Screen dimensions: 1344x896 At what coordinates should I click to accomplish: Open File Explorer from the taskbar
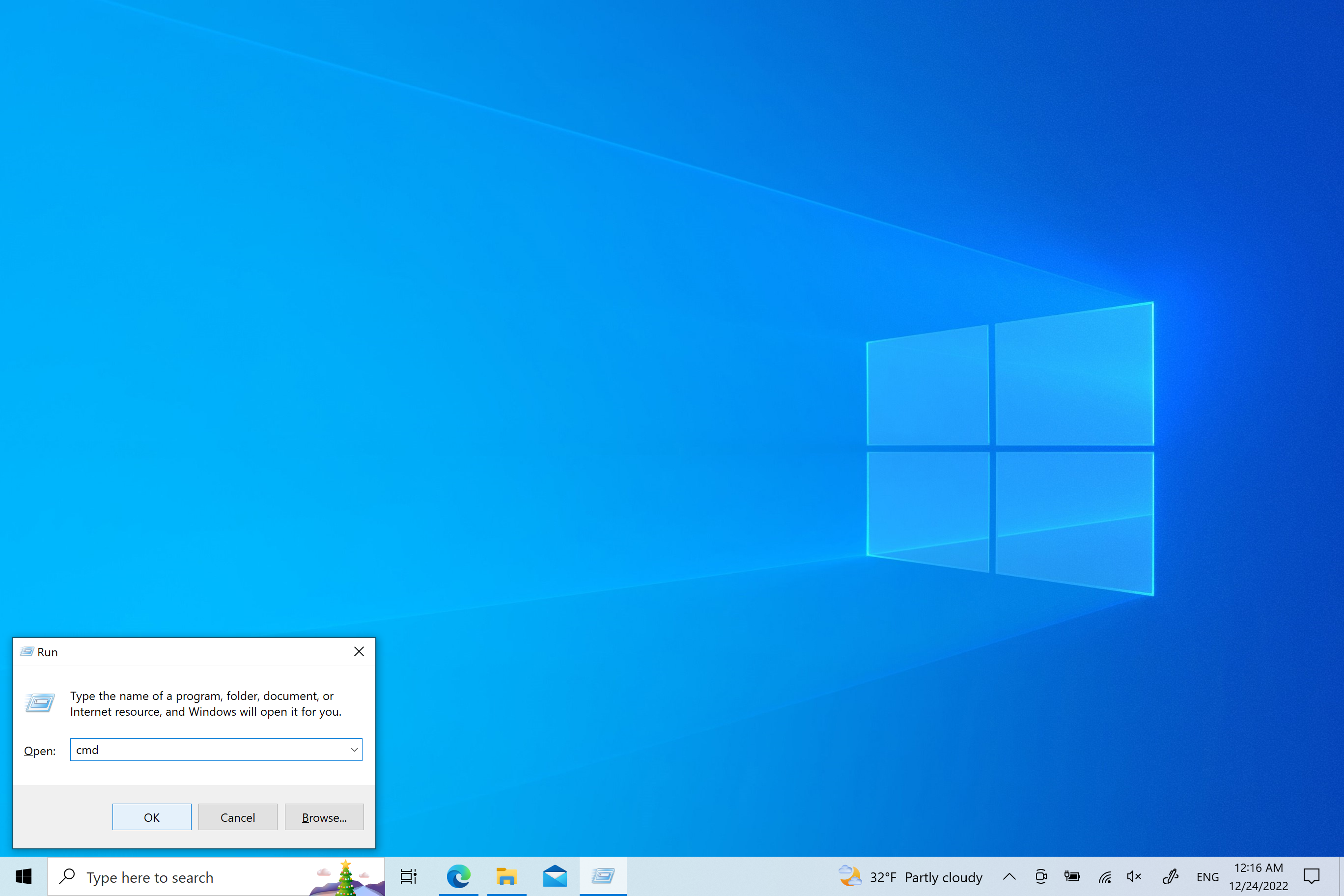pyautogui.click(x=506, y=876)
